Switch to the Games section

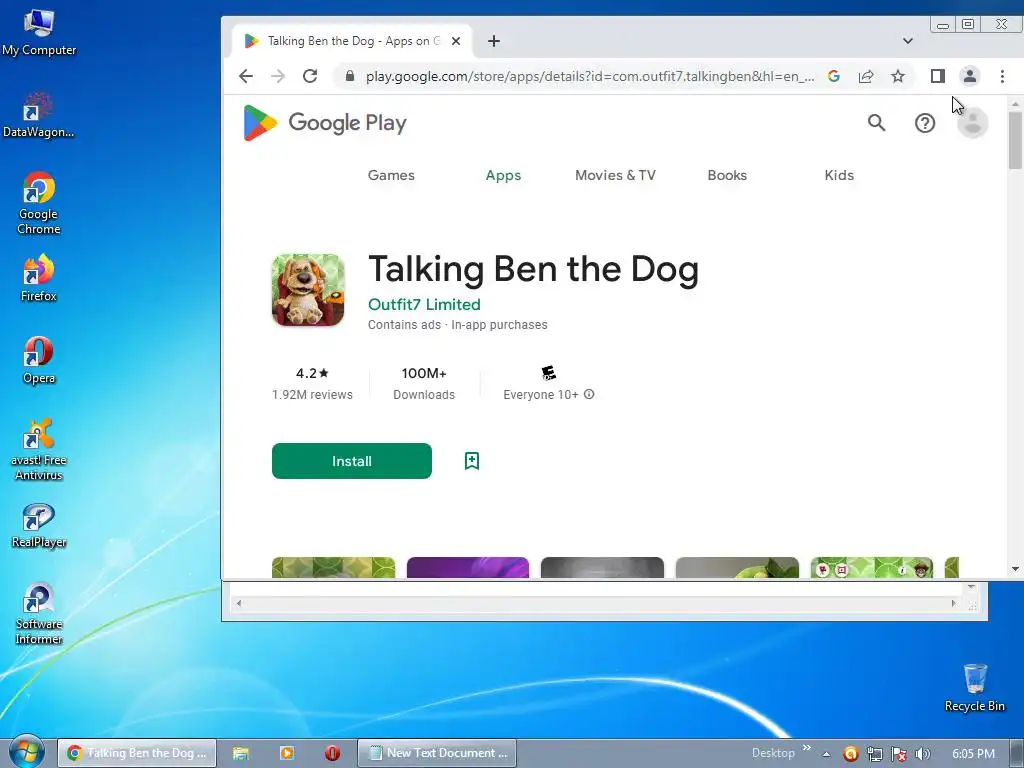coord(391,175)
